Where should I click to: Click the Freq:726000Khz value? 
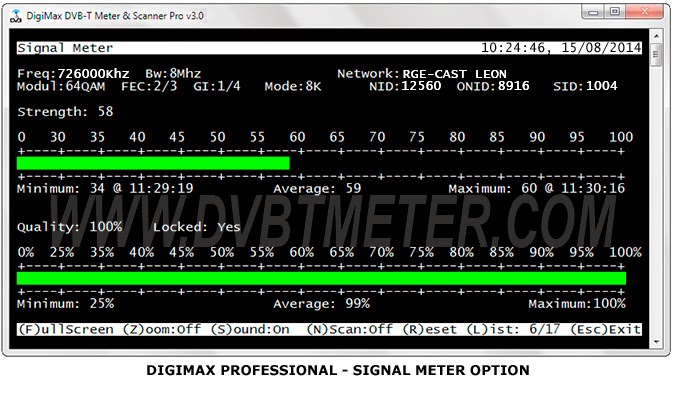[x=73, y=73]
